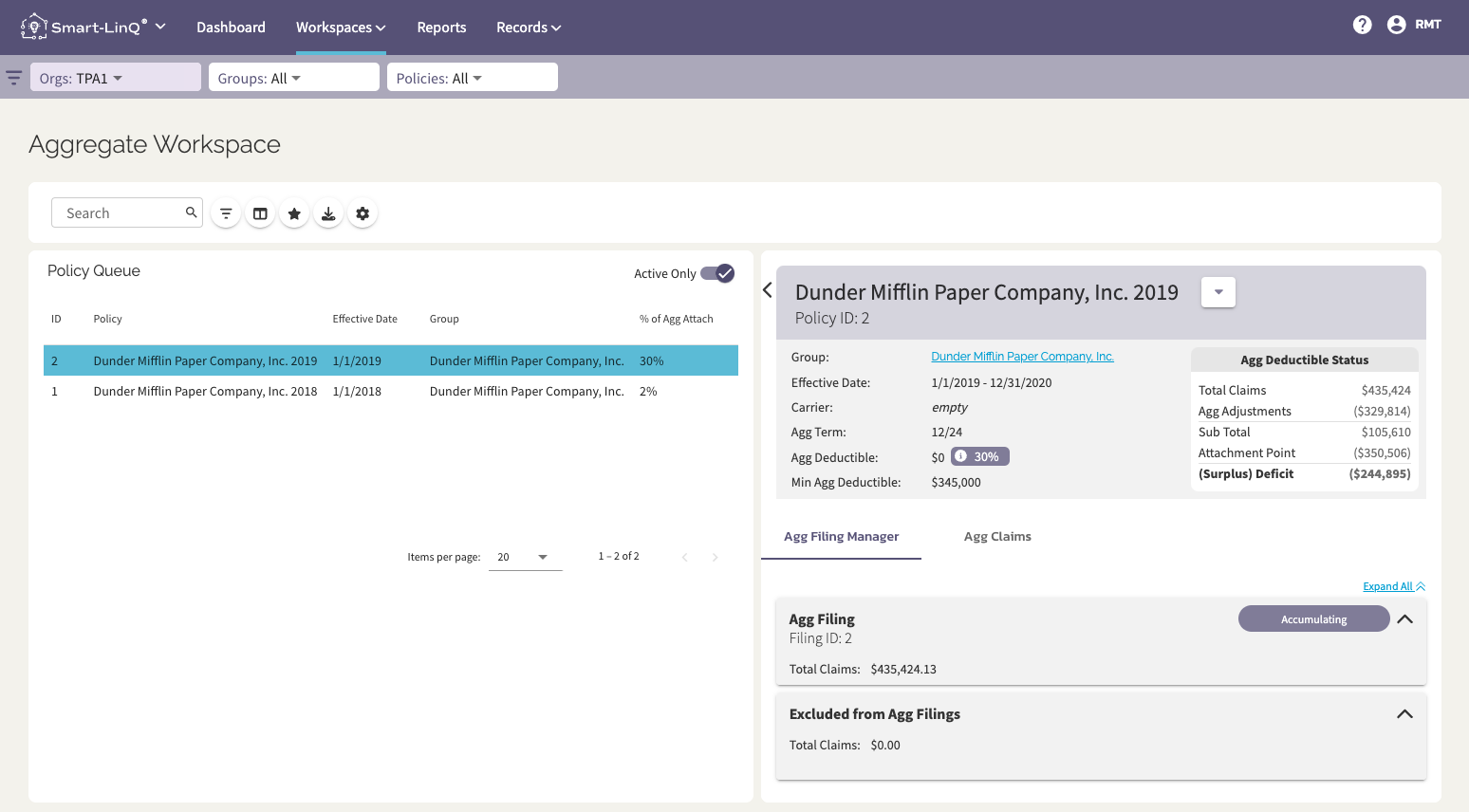
Task: Open the Dashboard menu item
Action: [231, 28]
